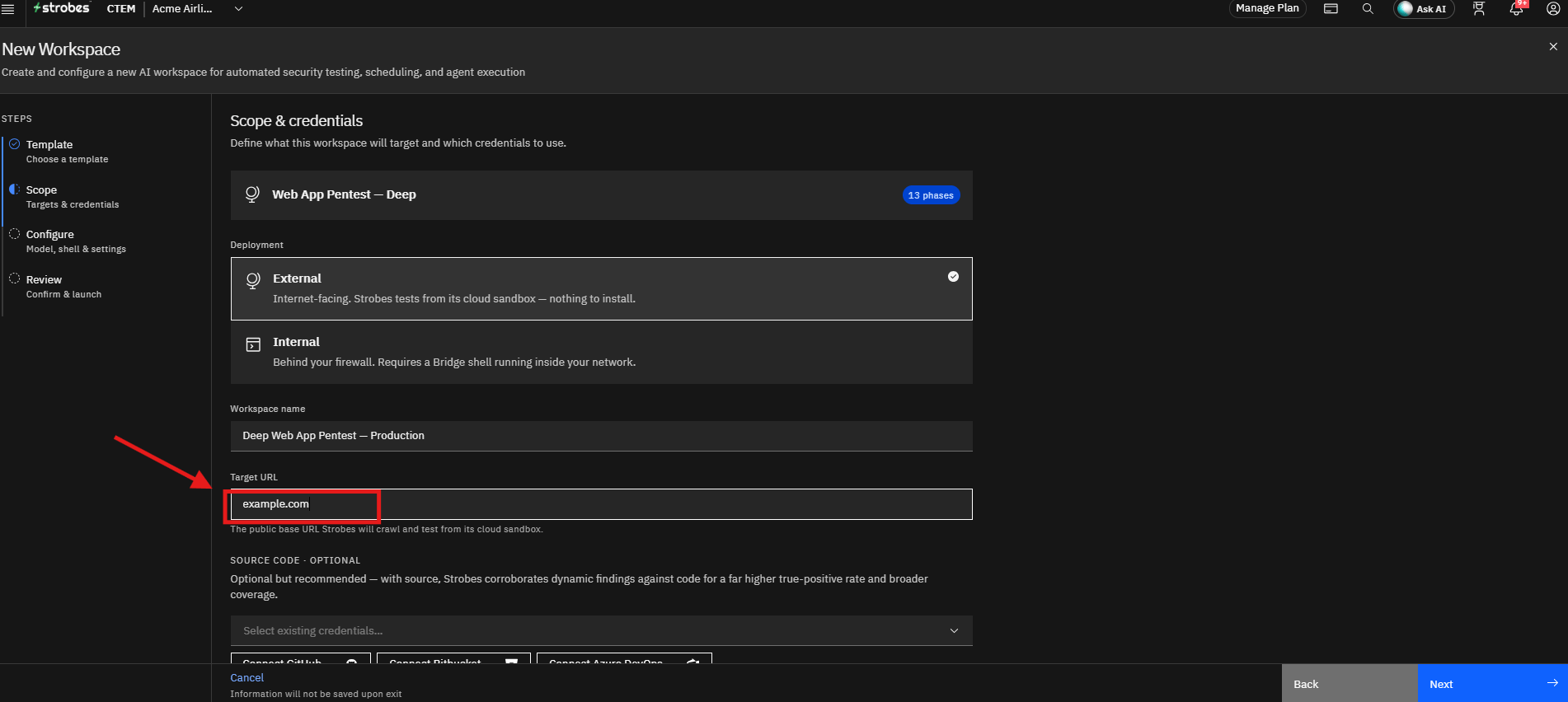Click the Next button
Viewport: 1568px width, 702px height.
coord(1493,684)
